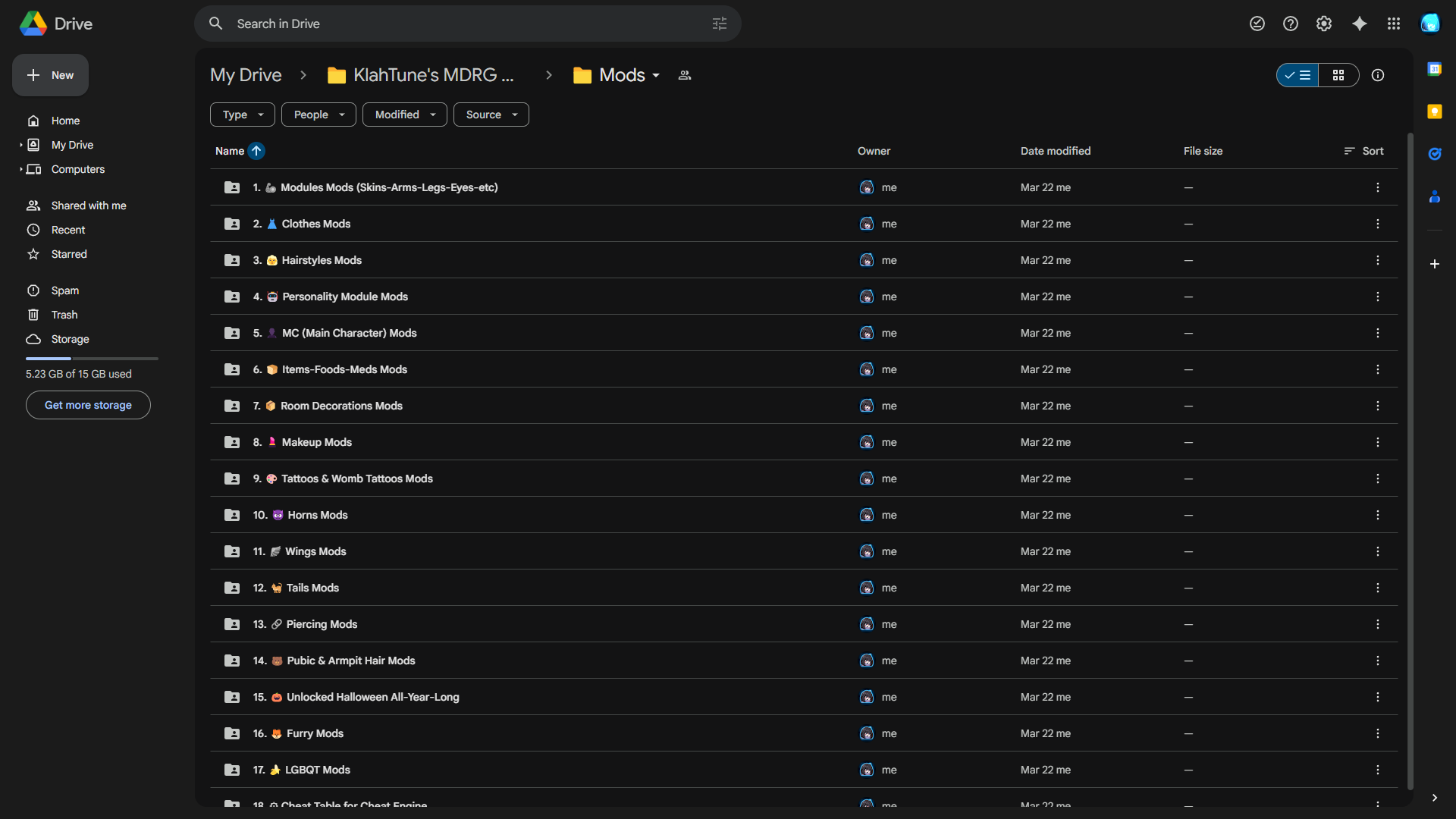Open advanced search options icon
Image resolution: width=1456 pixels, height=819 pixels.
tap(719, 24)
